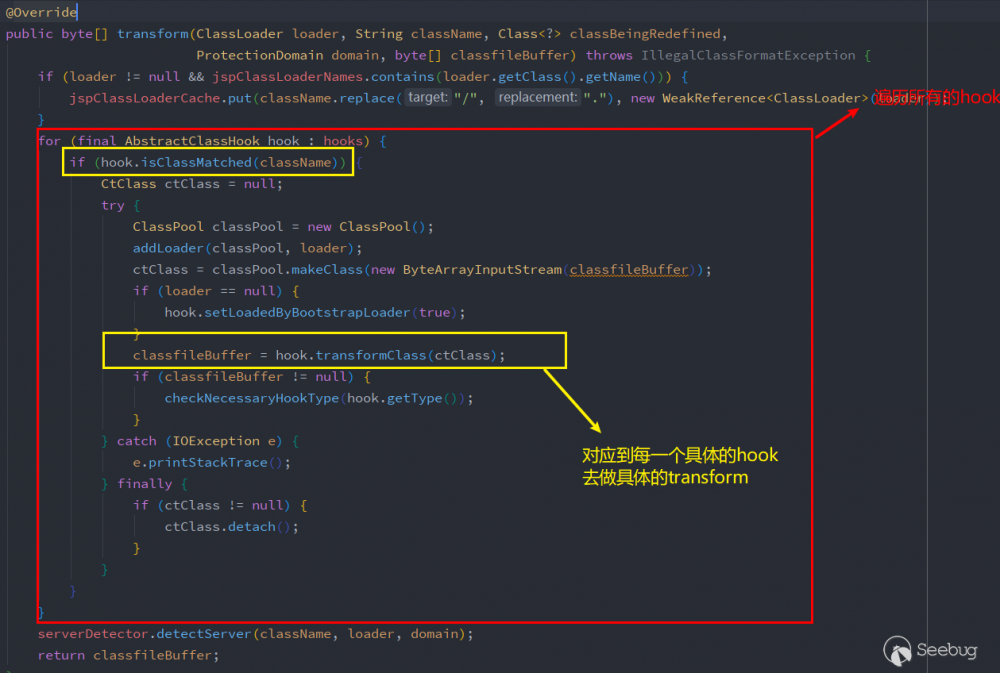Click the serverDetector field reference

[x=93, y=633]
